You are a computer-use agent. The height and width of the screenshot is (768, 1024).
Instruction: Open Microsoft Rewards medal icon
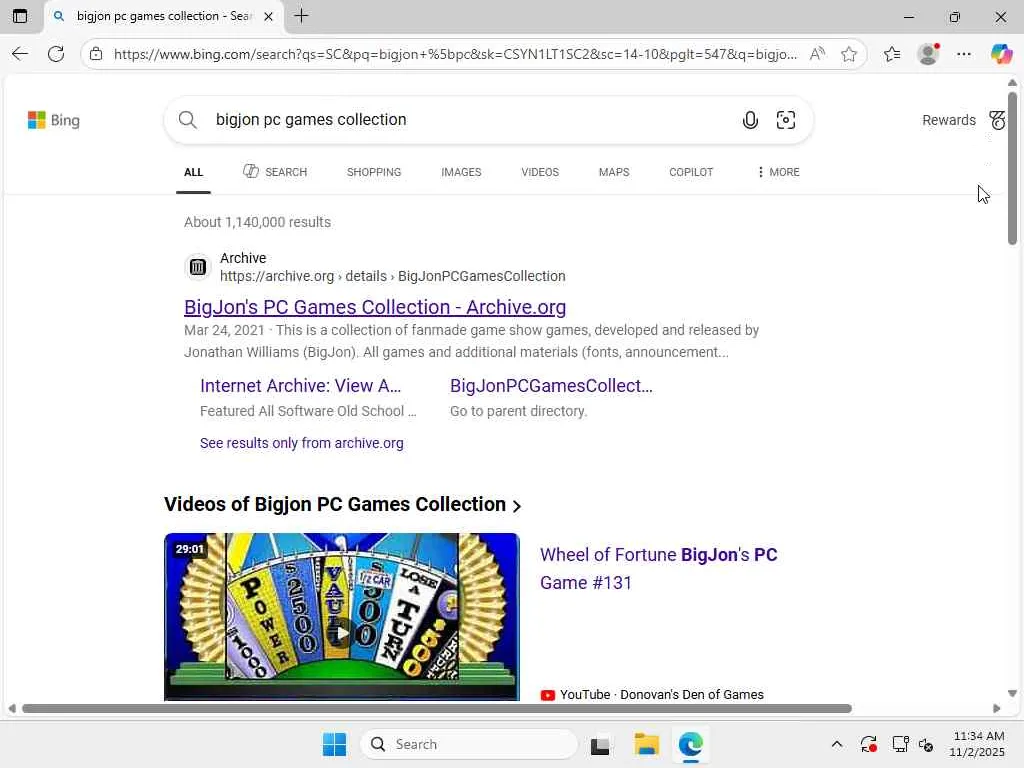pos(997,120)
